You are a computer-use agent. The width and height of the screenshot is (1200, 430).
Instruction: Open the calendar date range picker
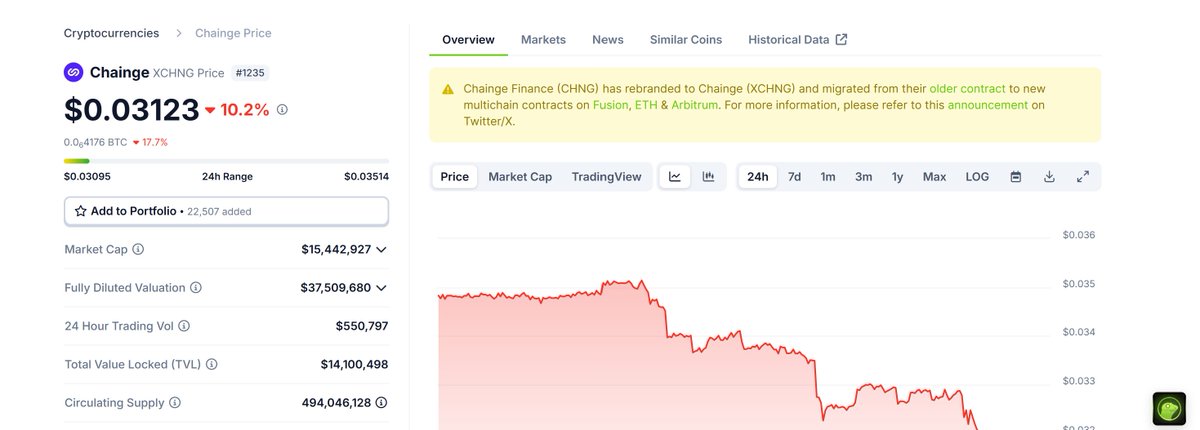point(1016,177)
